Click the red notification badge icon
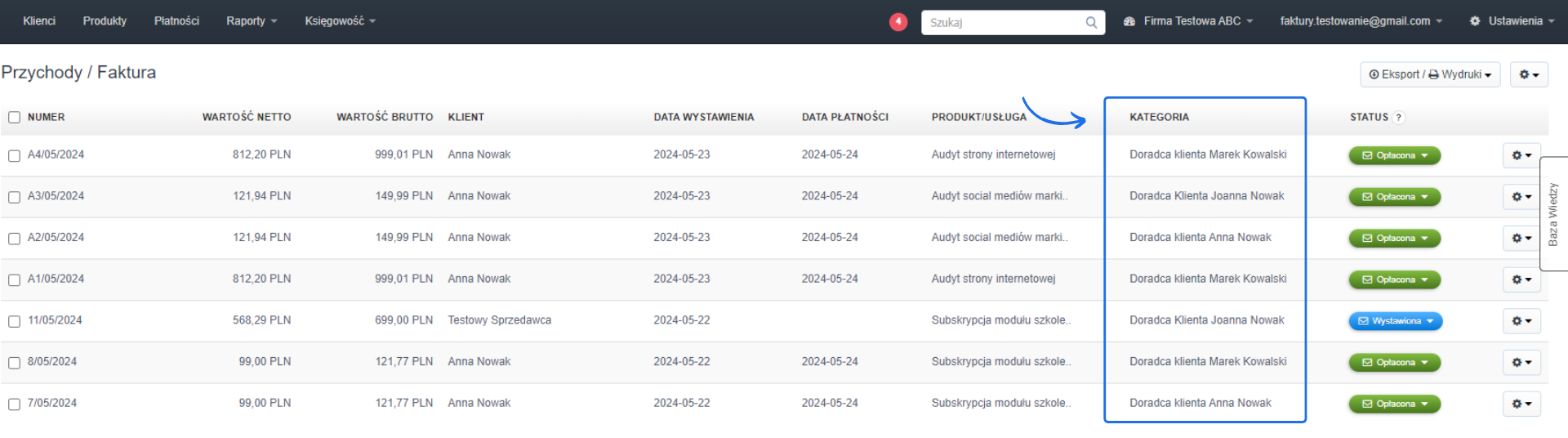Screen dimensions: 1568x438 pos(898,22)
